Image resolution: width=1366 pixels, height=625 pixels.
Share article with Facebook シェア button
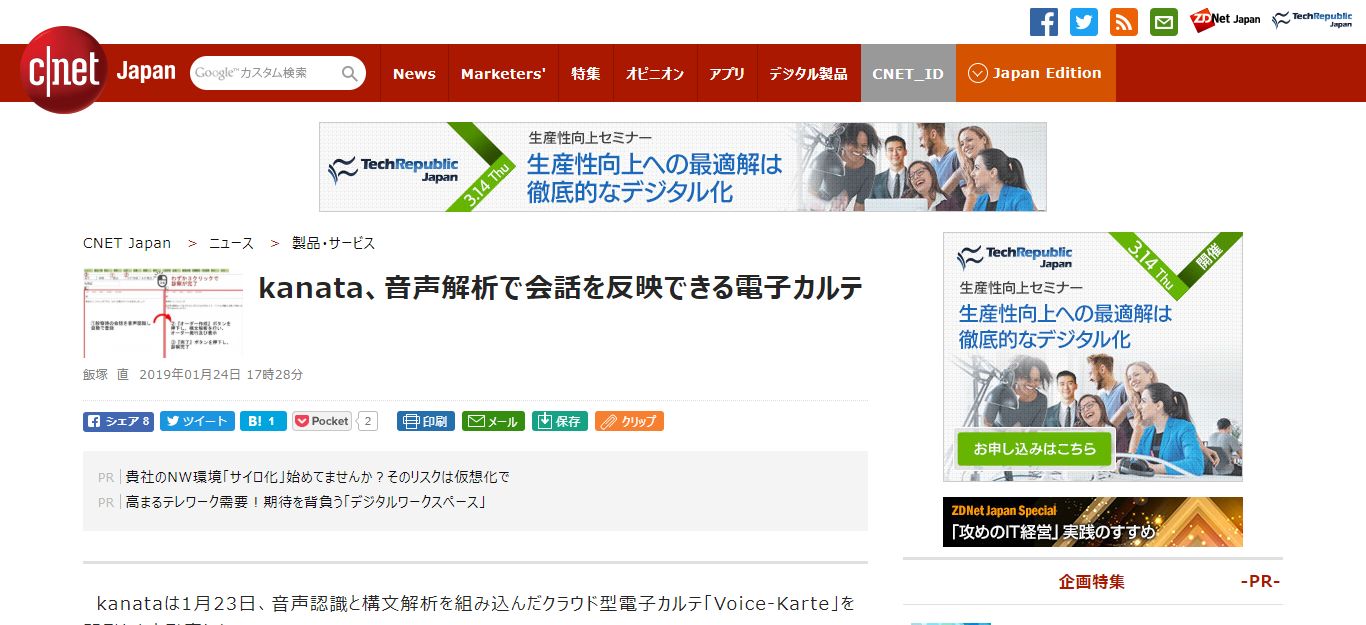tap(118, 421)
